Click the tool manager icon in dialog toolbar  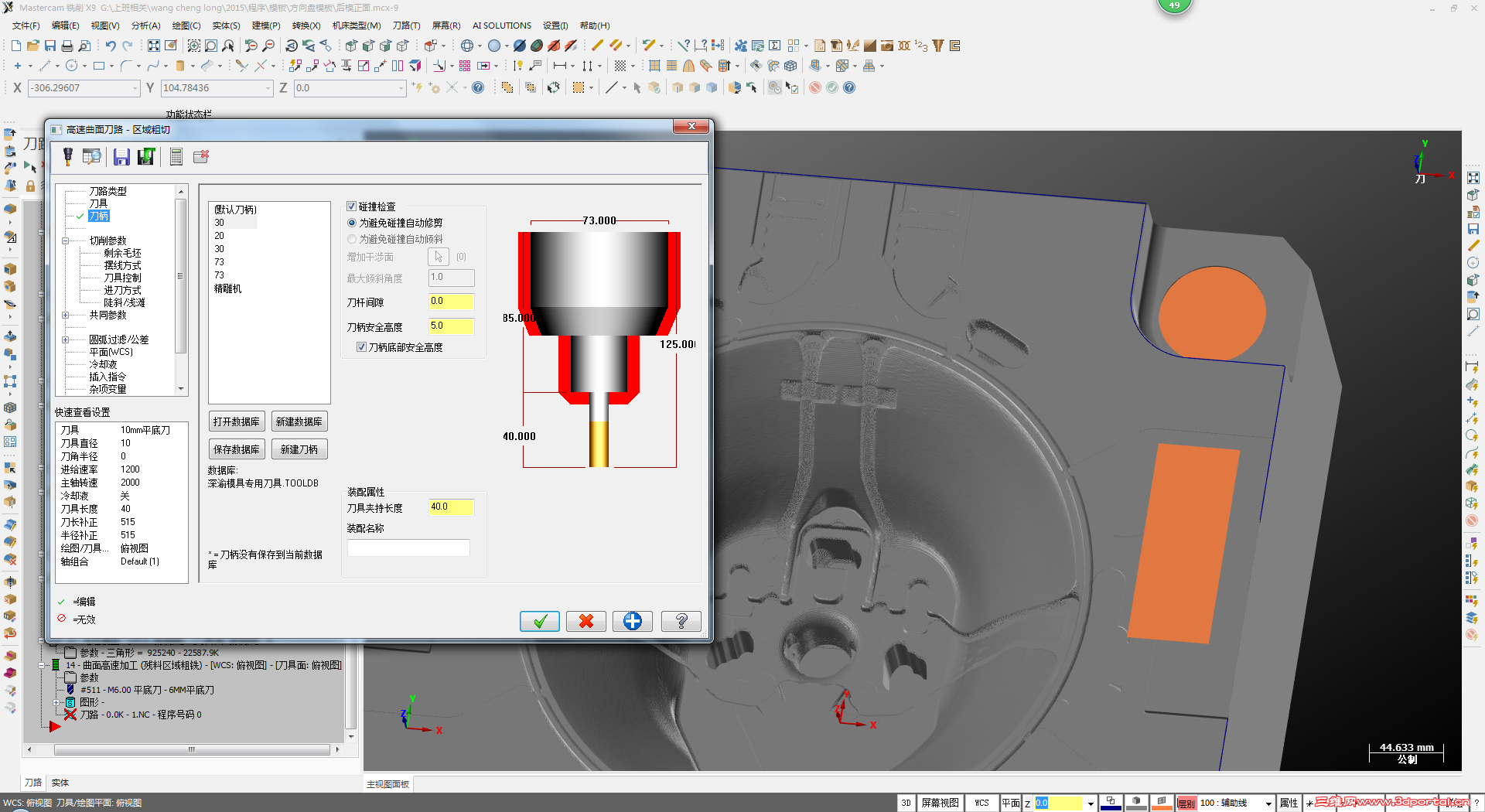point(68,157)
